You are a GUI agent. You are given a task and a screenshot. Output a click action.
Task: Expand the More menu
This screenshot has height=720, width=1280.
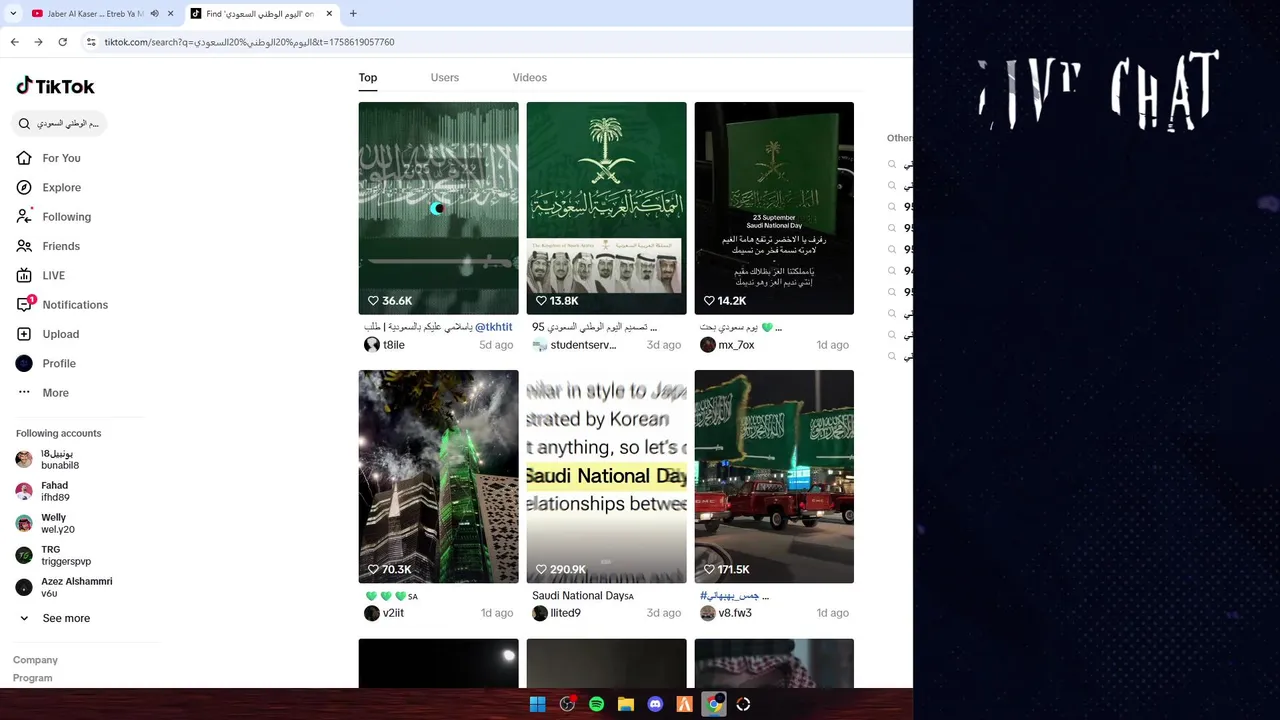point(55,393)
